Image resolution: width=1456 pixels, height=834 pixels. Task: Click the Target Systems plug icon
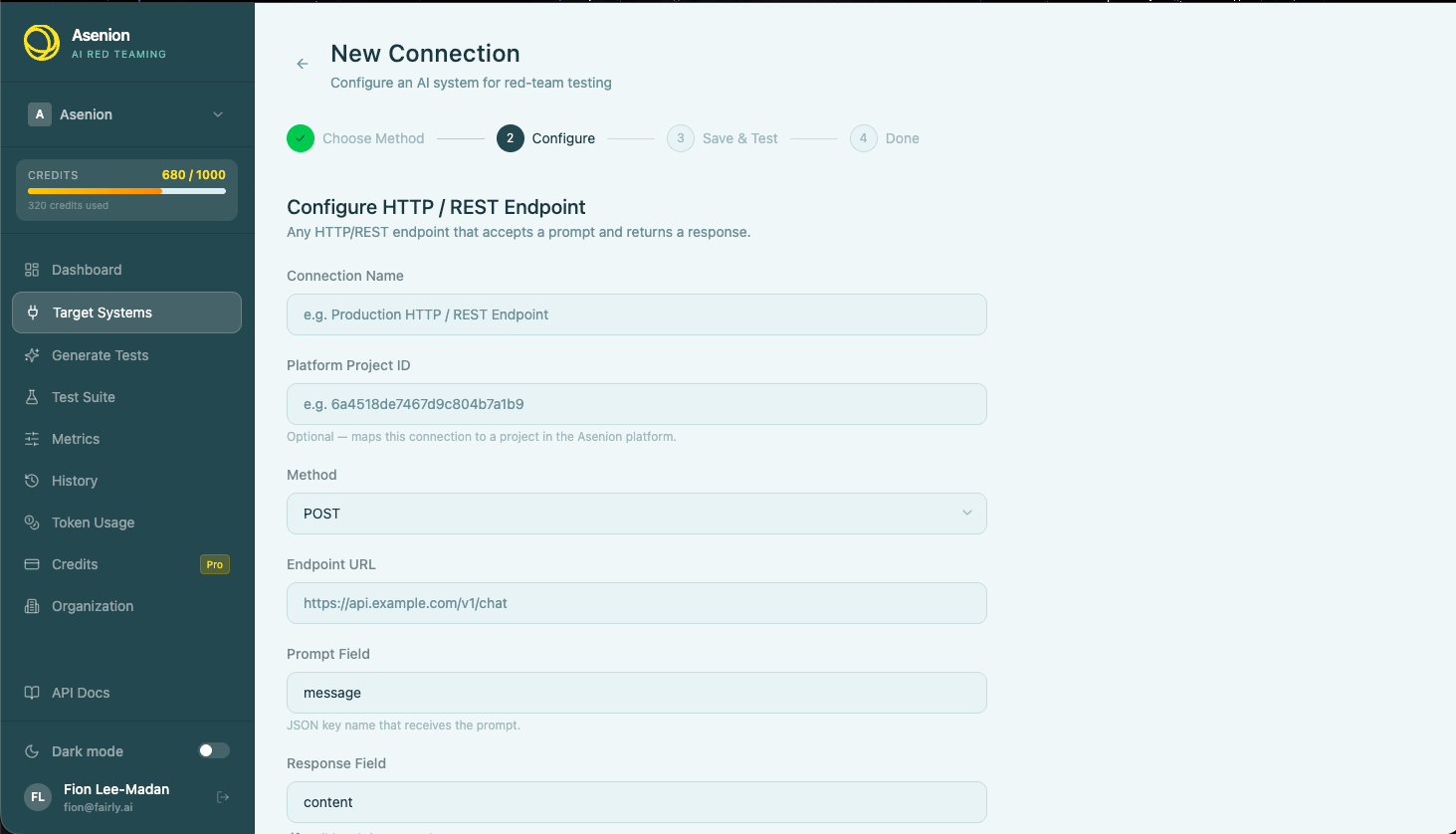point(33,313)
